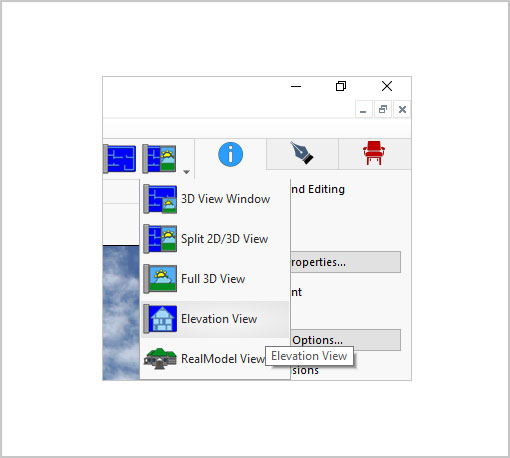Close the main application window

coord(387,86)
